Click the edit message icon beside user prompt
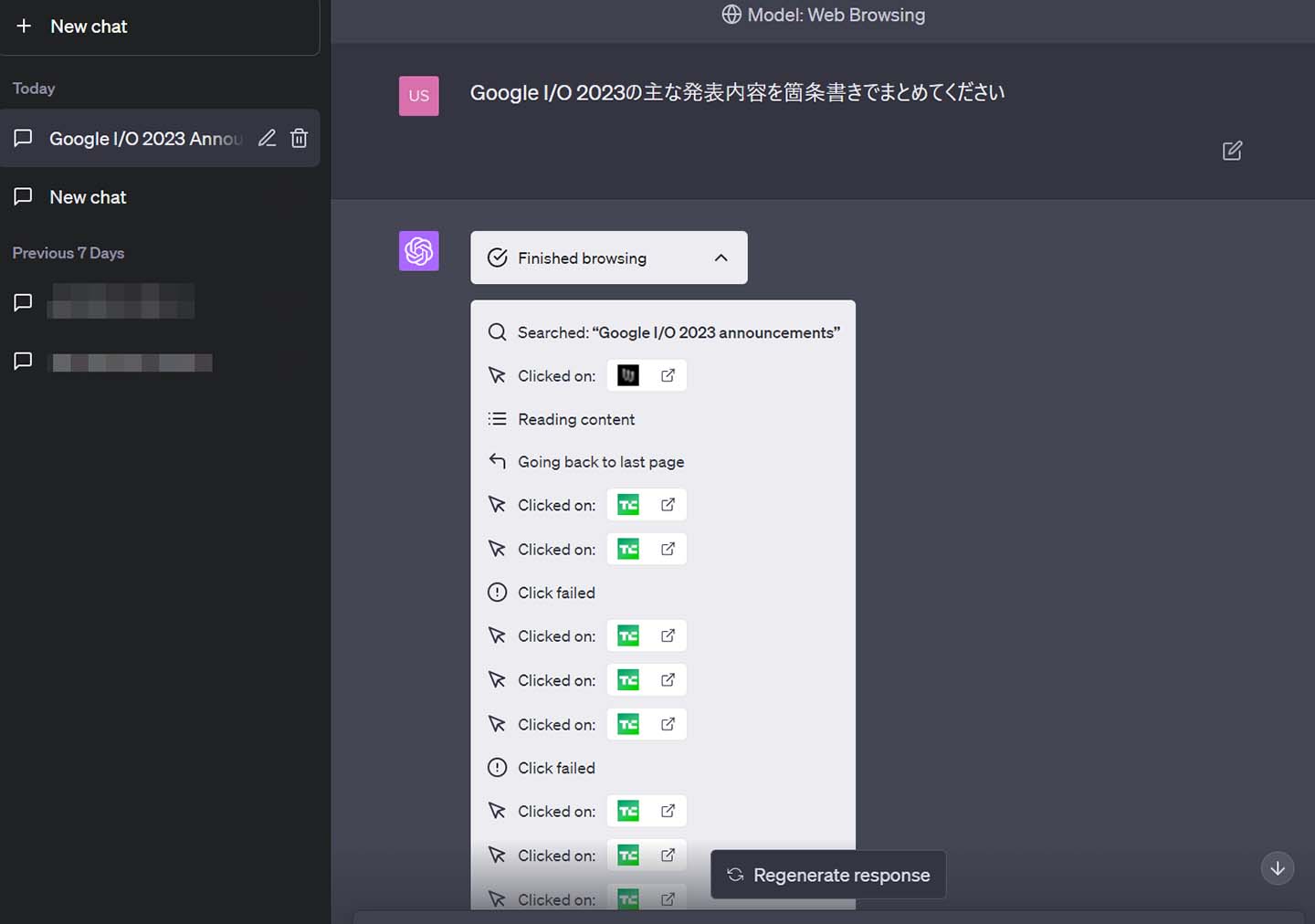The image size is (1315, 924). point(1232,151)
